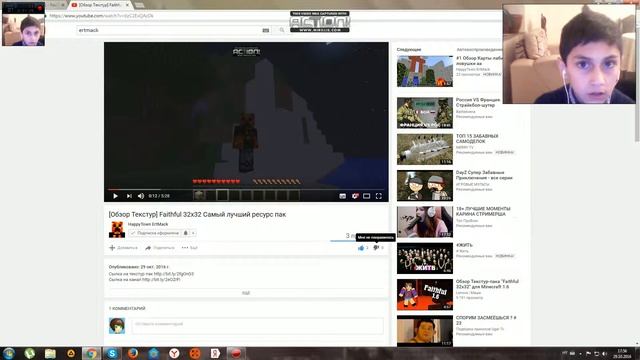Open Mozilla Firefox from taskbar

[x=133, y=353]
